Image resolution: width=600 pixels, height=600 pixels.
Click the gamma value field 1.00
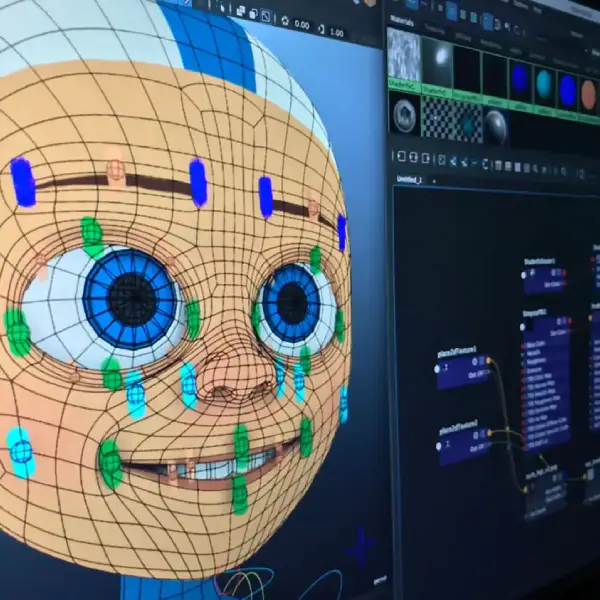click(337, 33)
